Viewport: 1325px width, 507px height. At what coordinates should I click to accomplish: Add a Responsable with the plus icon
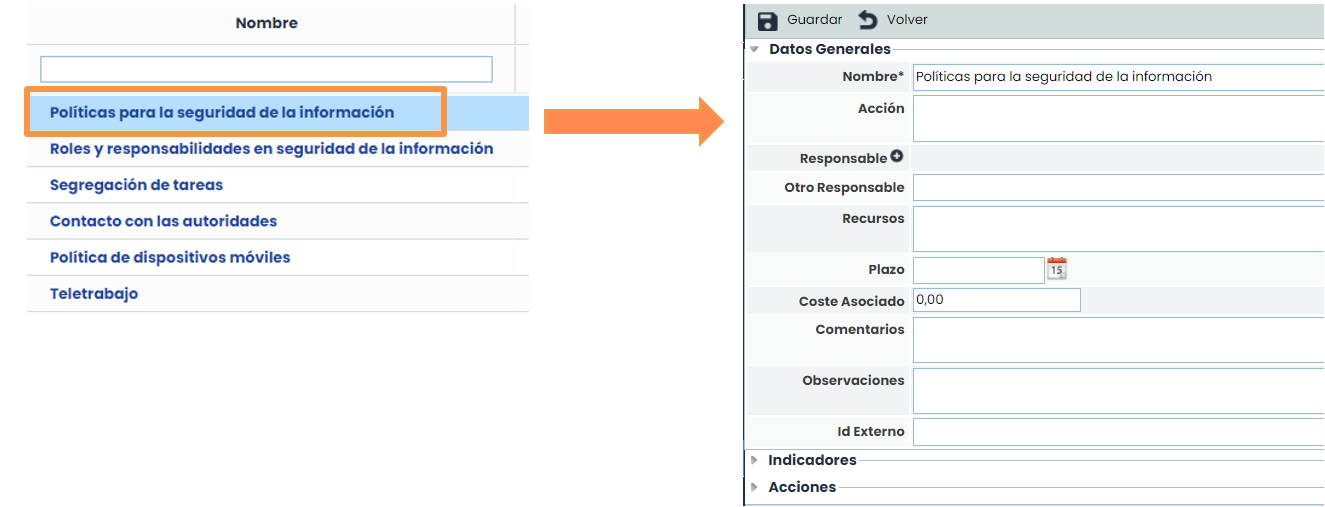pos(896,157)
